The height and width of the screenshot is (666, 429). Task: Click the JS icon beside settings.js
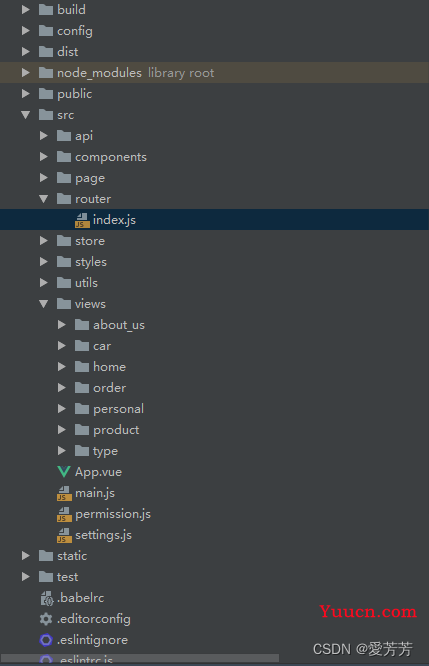point(64,535)
